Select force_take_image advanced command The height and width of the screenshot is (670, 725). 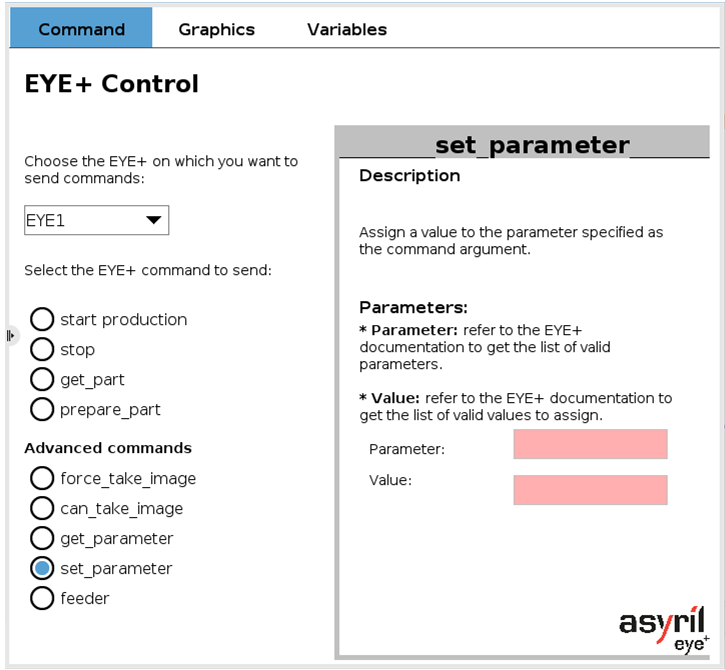point(42,479)
